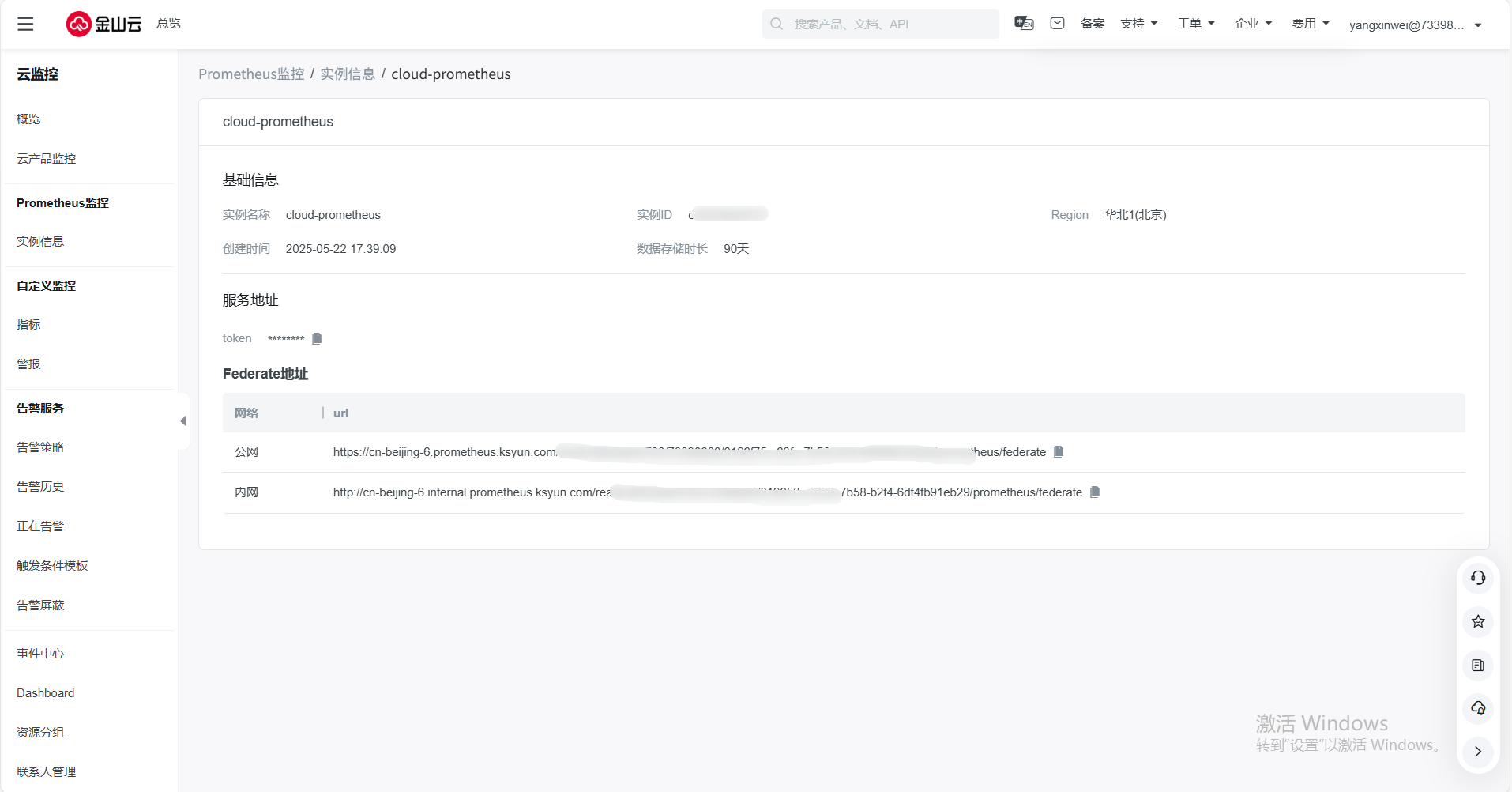Click the cloud upload floating icon
1512x792 pixels.
click(1478, 708)
